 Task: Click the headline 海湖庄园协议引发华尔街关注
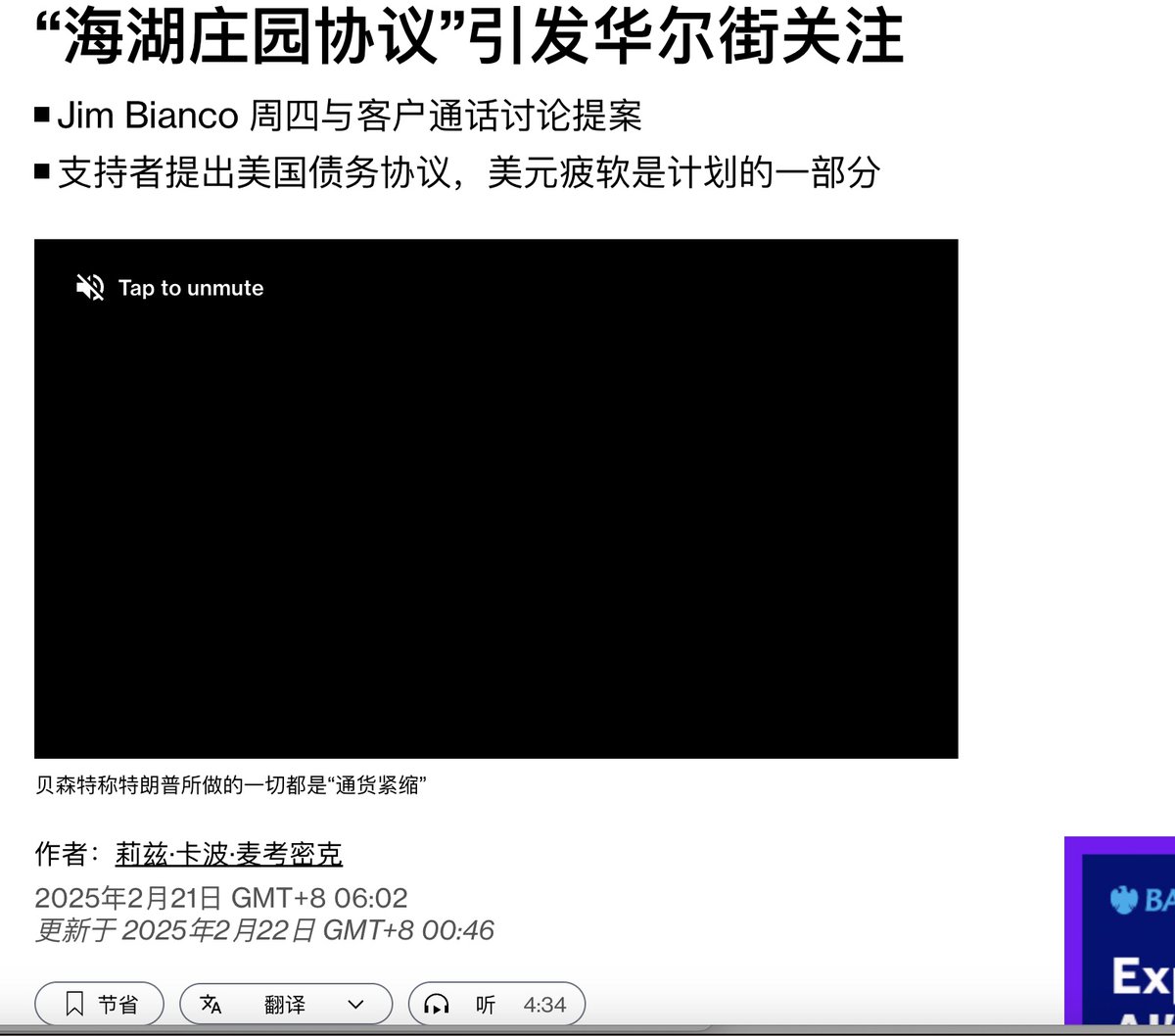tap(470, 37)
